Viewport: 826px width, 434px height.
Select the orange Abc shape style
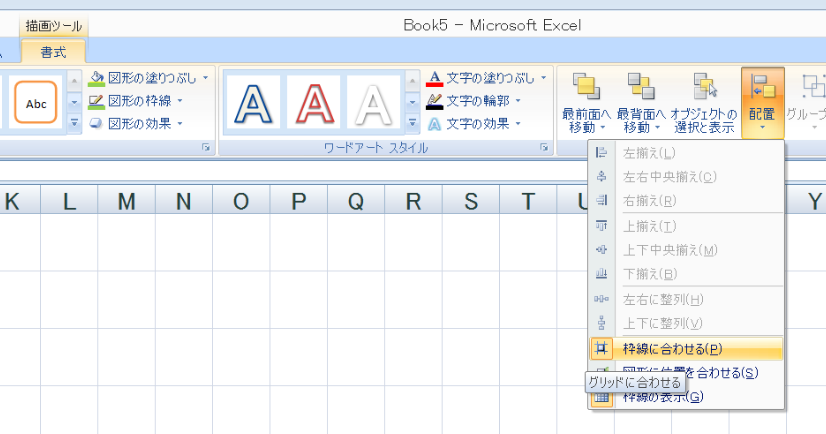[x=36, y=103]
